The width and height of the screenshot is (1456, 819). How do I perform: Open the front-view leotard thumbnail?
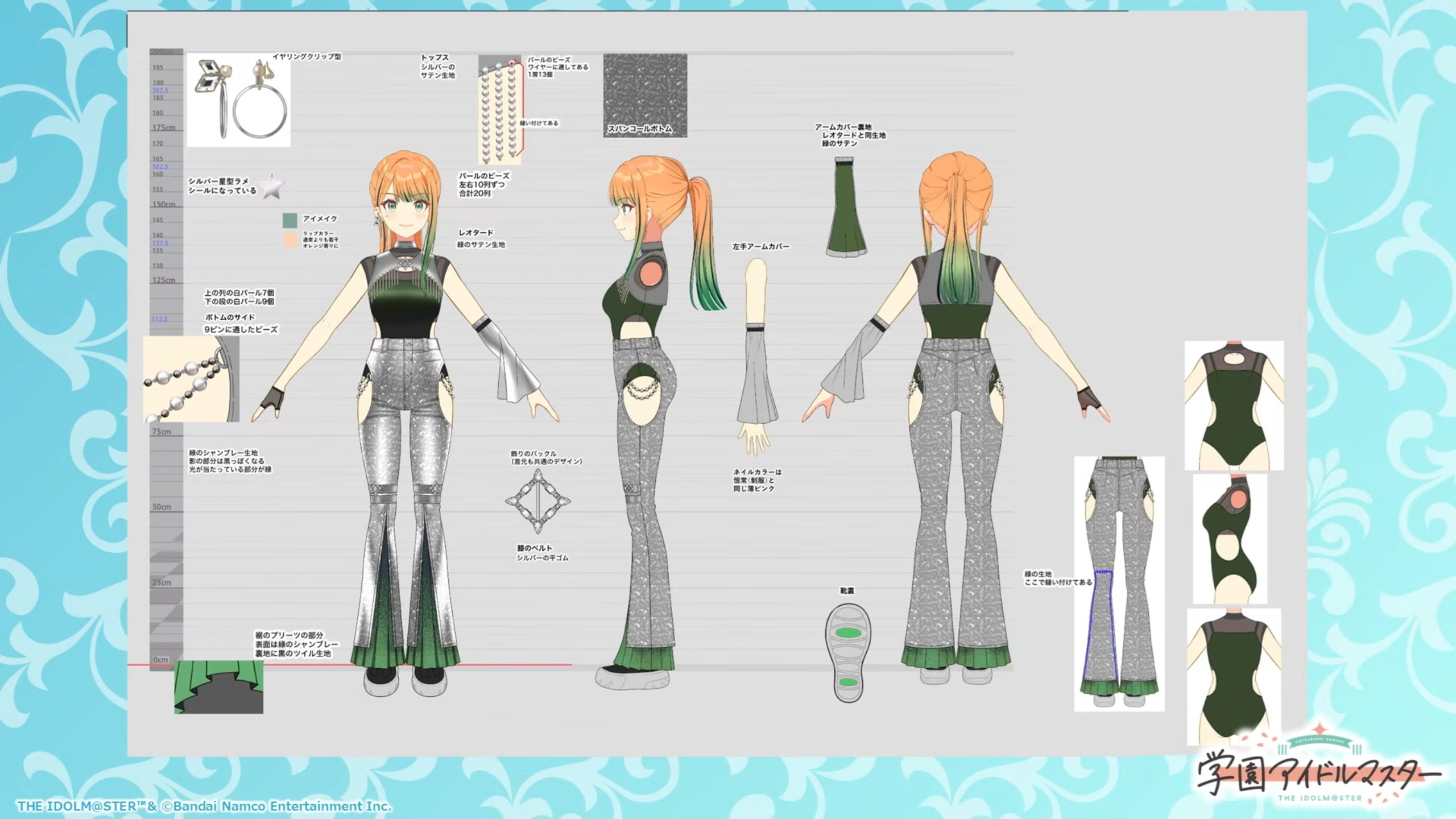click(x=1234, y=405)
